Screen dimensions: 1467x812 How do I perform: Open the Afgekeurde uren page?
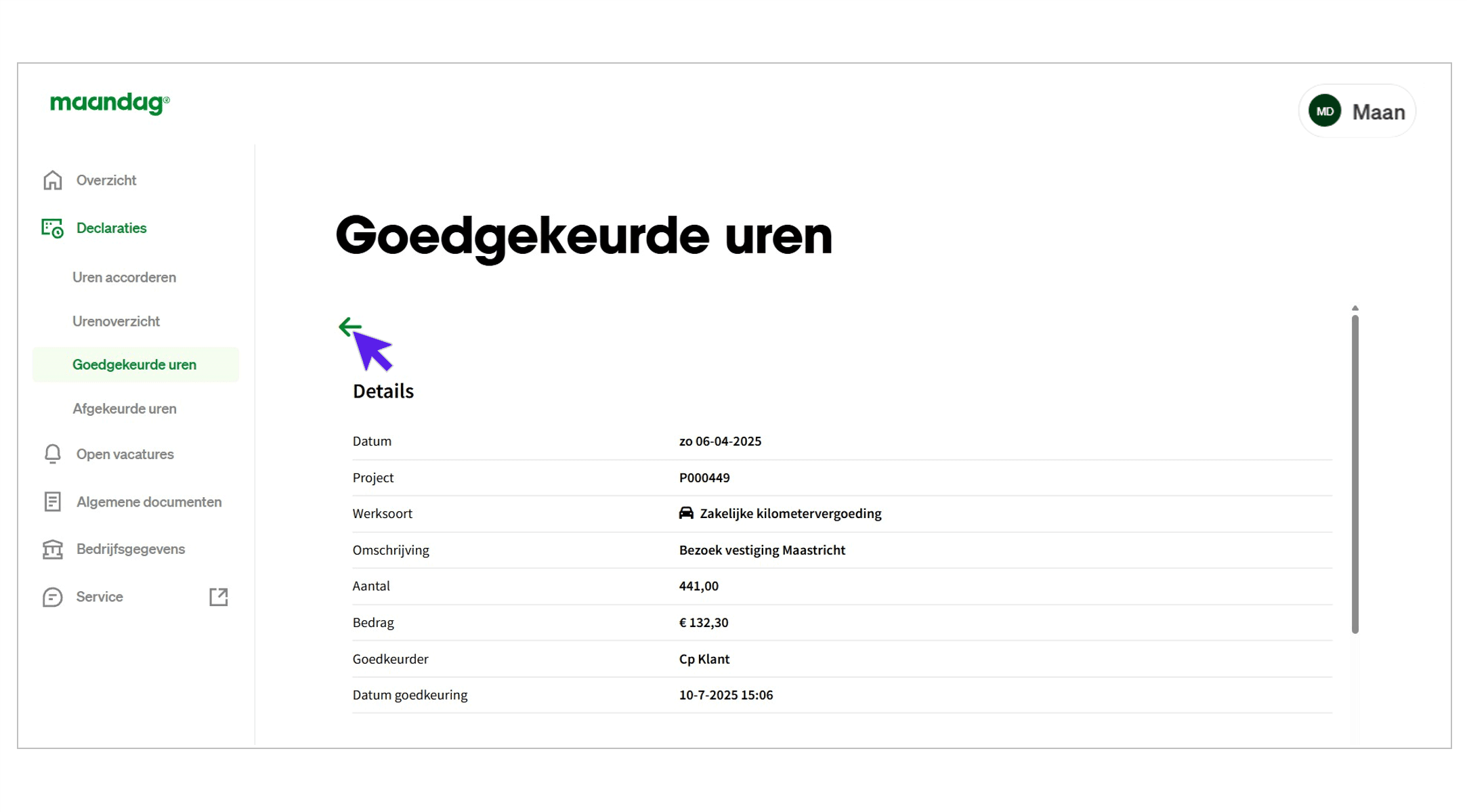(124, 408)
